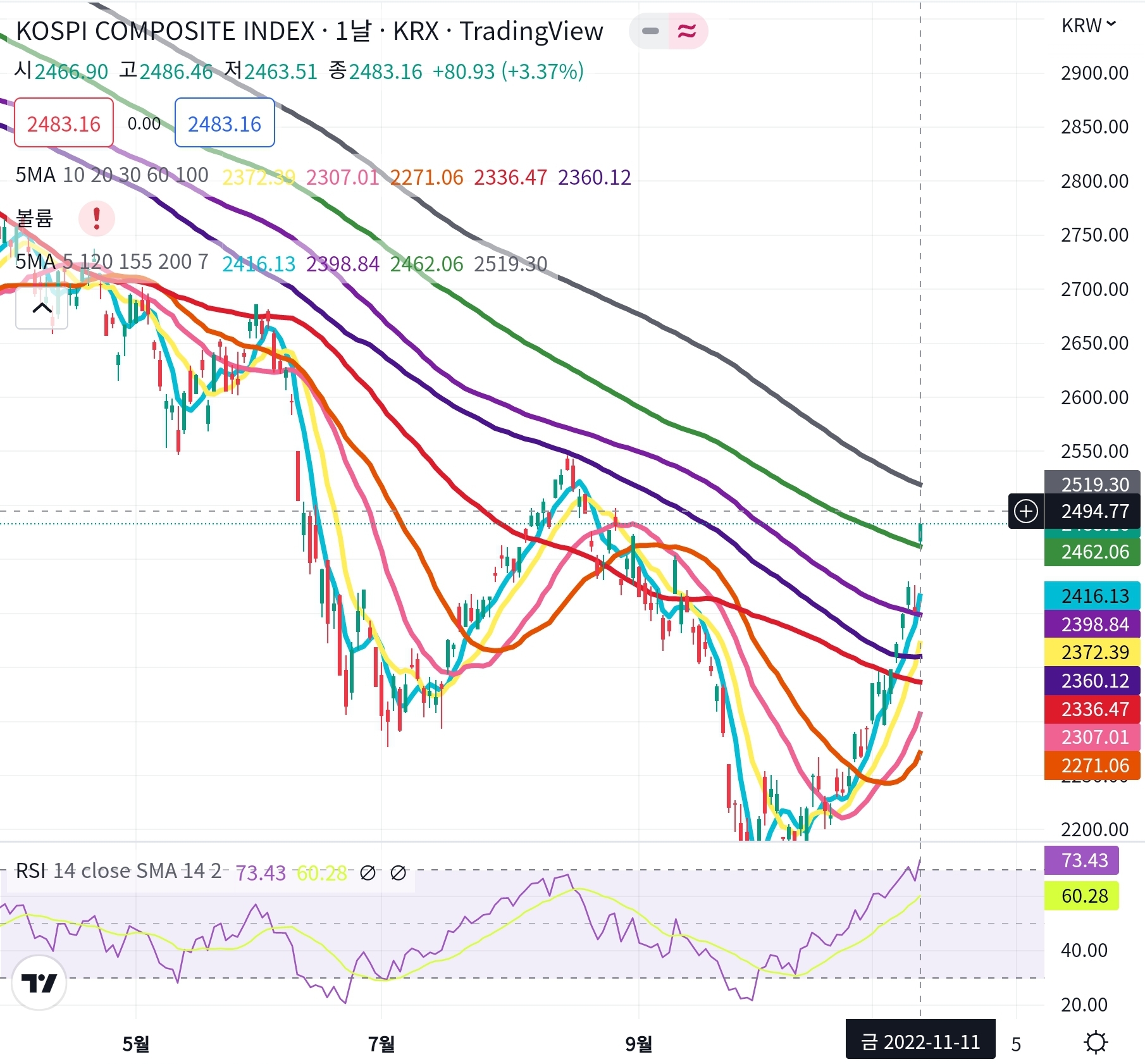Screen dimensions: 1145x1064
Task: Click the crosshair plus button on price axis
Action: click(x=1025, y=511)
